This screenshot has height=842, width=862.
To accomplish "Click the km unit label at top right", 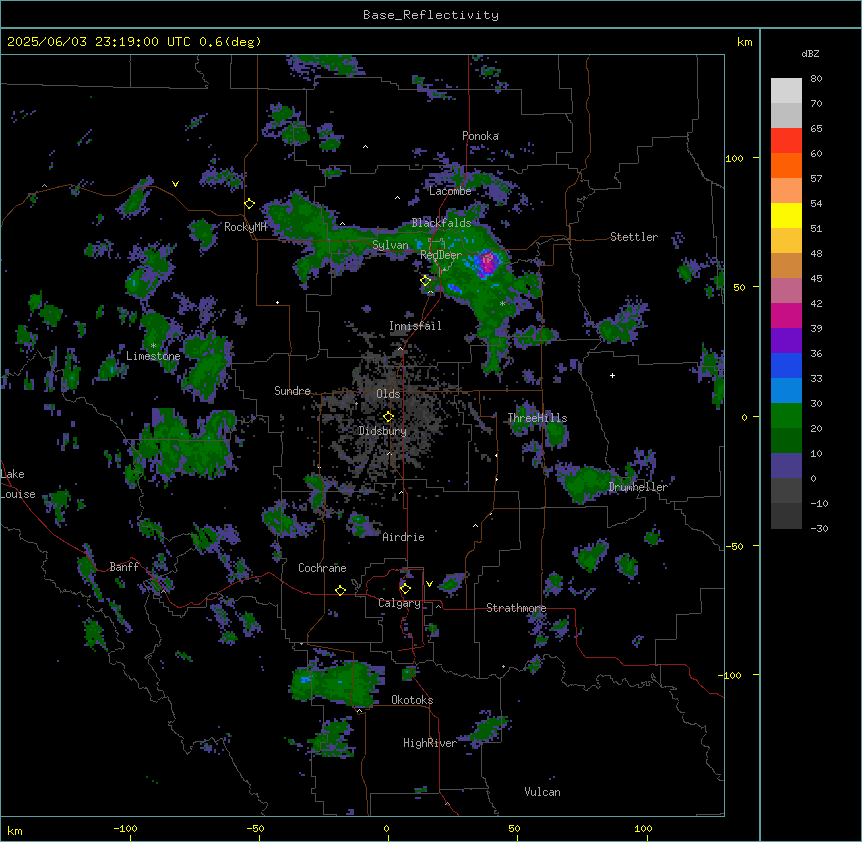I will click(x=745, y=42).
